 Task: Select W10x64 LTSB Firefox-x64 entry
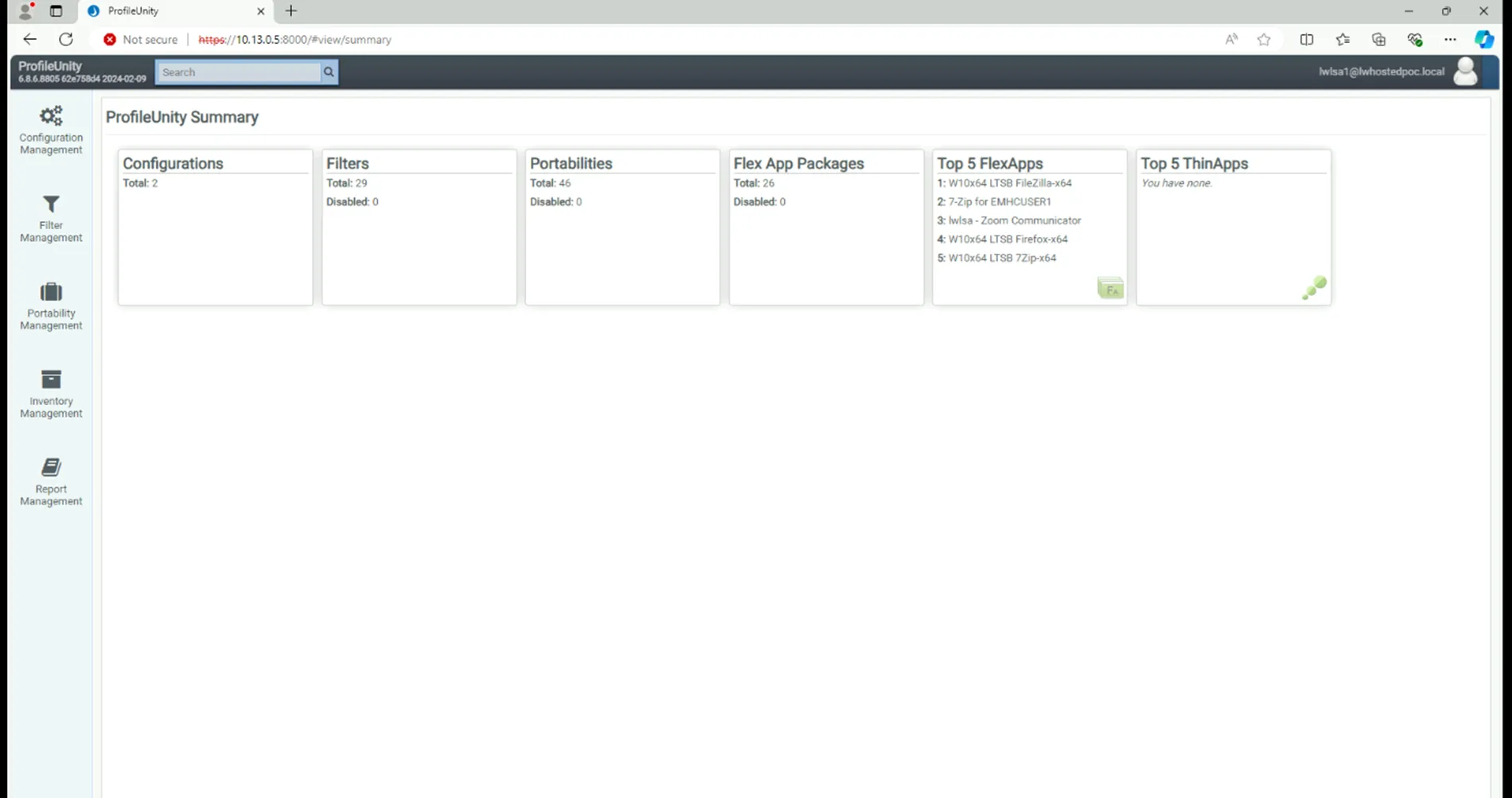[1007, 239]
